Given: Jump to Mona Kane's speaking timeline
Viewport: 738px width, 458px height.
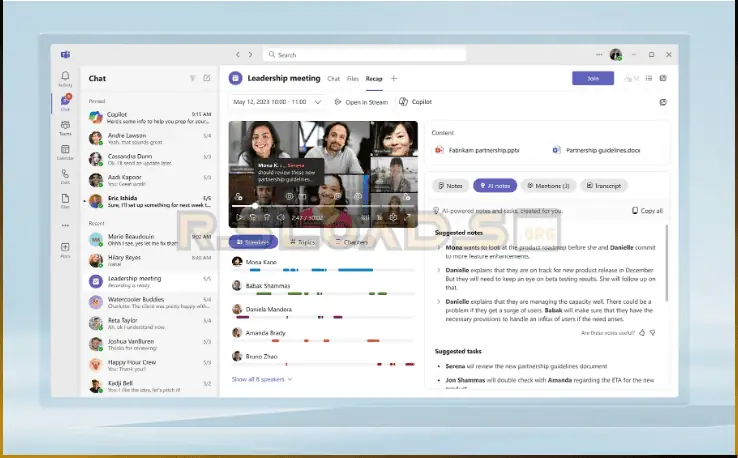Looking at the screenshot, I should pyautogui.click(x=323, y=270).
